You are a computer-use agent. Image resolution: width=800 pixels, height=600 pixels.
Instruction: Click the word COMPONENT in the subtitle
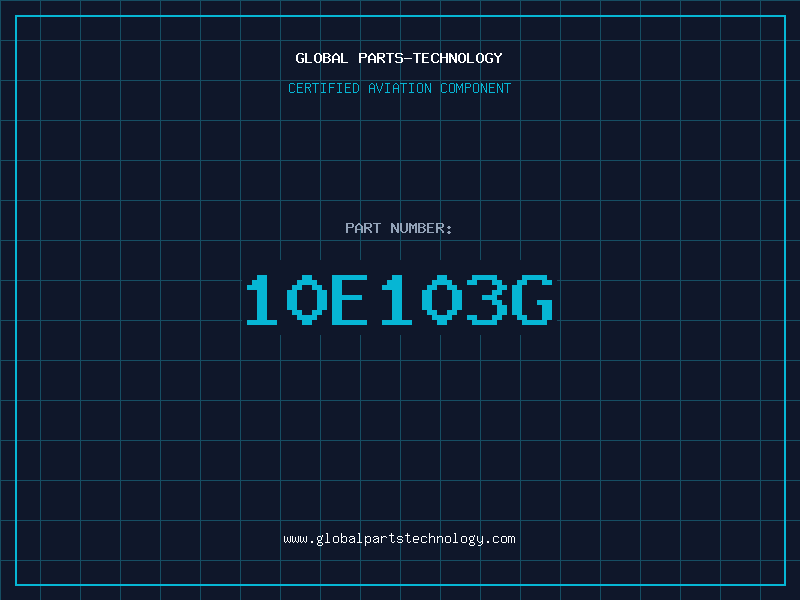pyautogui.click(x=476, y=88)
